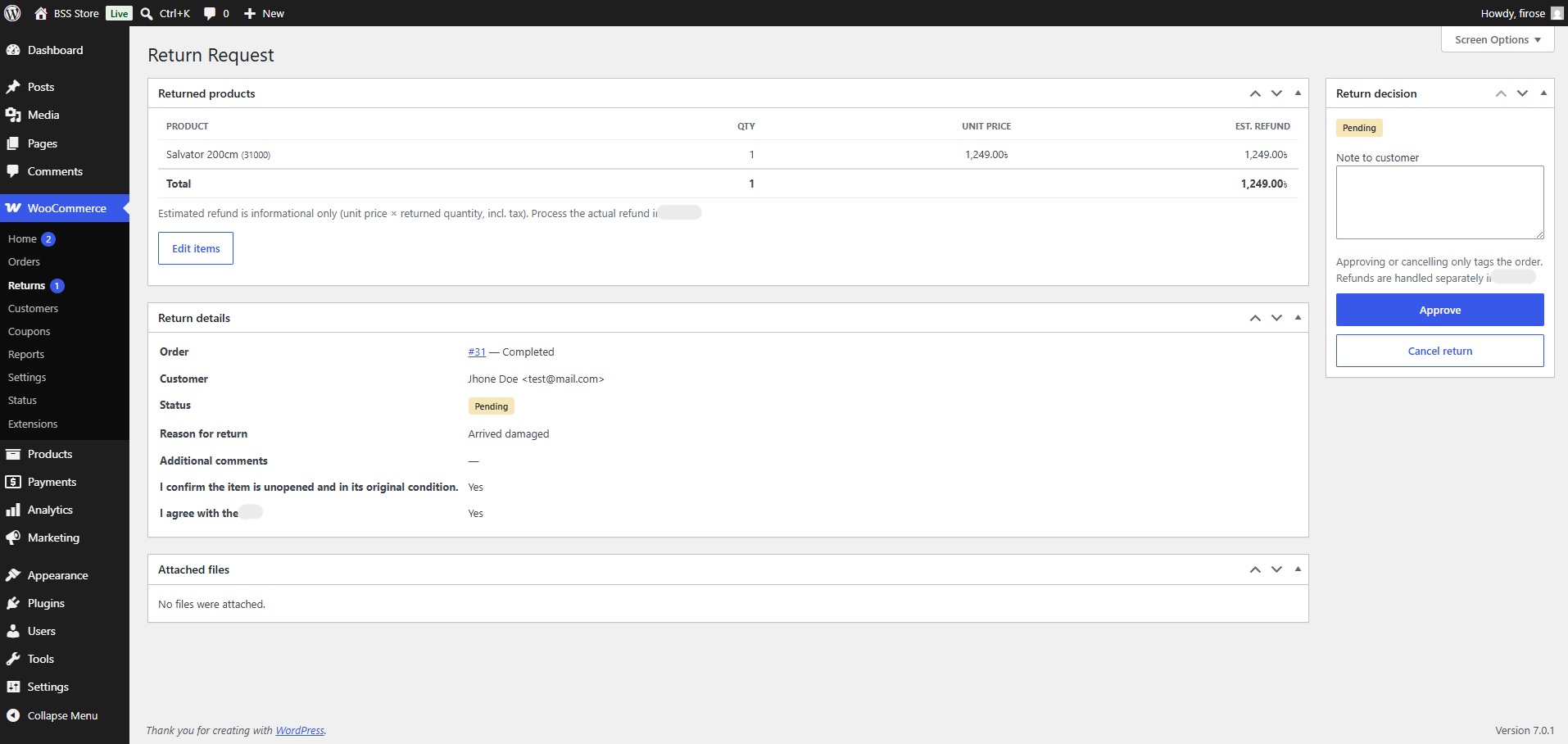
Task: Click the Settings sliders icon at sidebar bottom
Action: 13,687
